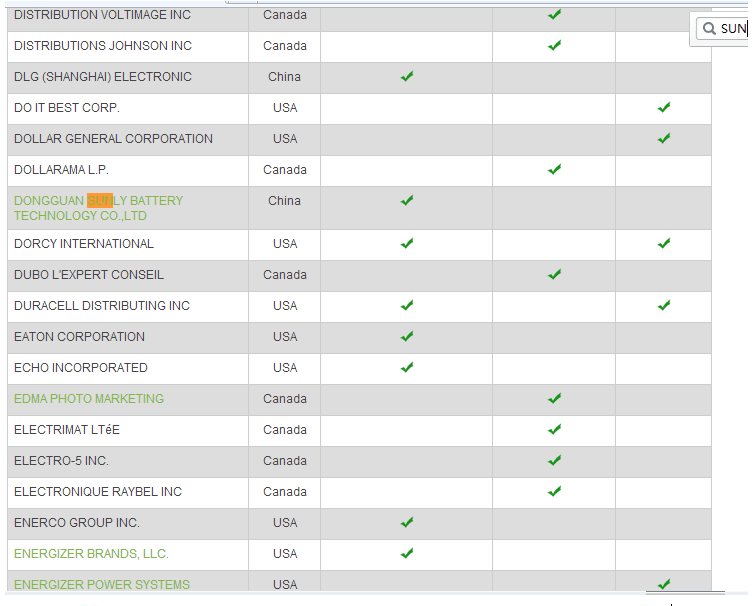Click checkmark in DISTRIBUTION VOLTIMAGE INC row
Viewport: 754px width, 606px height.
point(555,15)
